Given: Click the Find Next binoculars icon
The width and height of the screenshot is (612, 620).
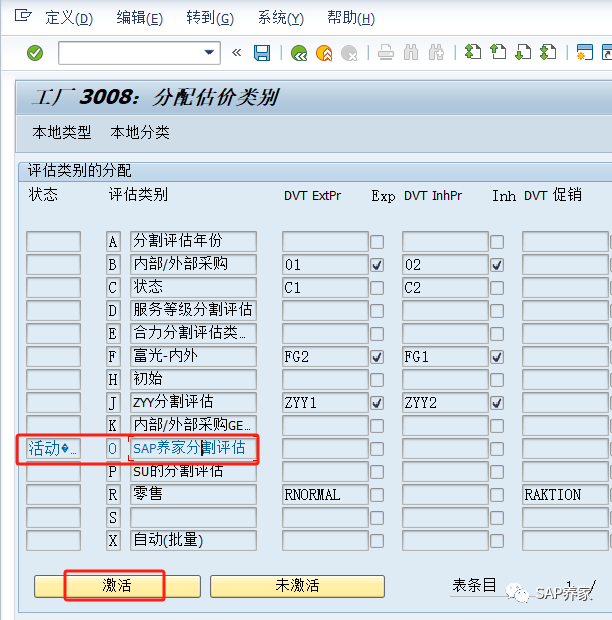Looking at the screenshot, I should pos(436,53).
